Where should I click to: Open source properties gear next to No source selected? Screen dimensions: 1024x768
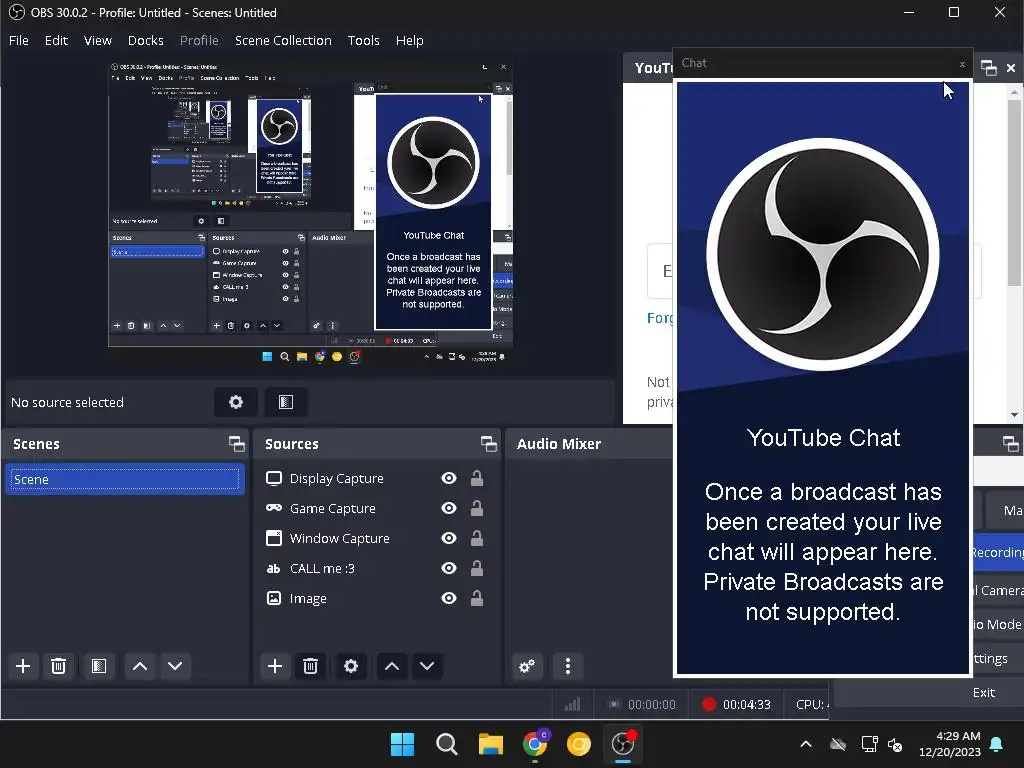(236, 402)
